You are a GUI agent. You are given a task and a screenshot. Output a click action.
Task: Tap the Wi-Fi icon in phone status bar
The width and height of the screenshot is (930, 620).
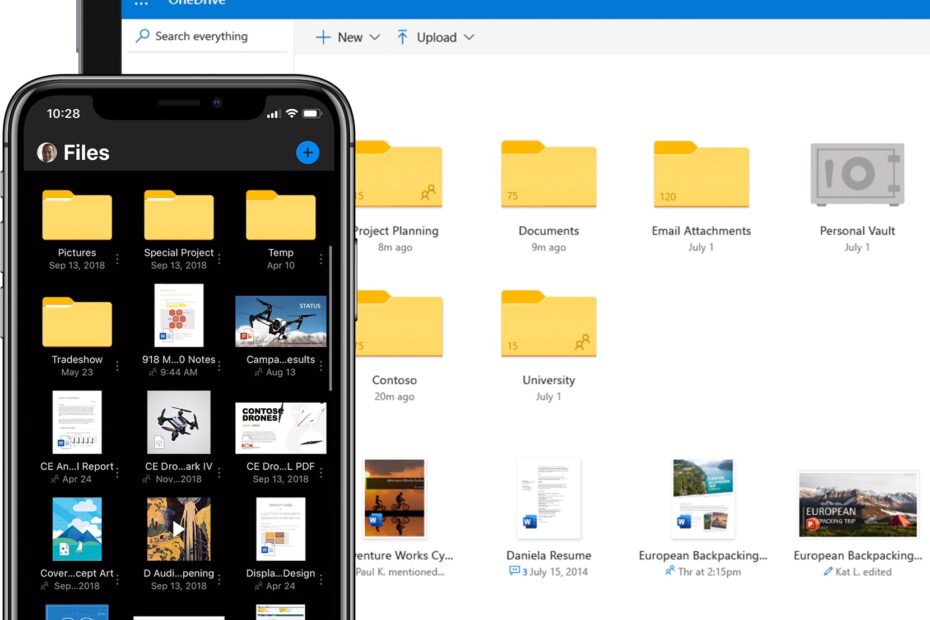(291, 113)
